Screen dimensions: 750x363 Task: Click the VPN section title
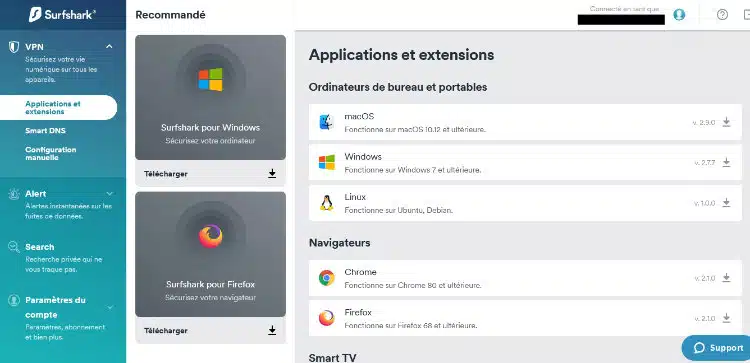coord(34,47)
